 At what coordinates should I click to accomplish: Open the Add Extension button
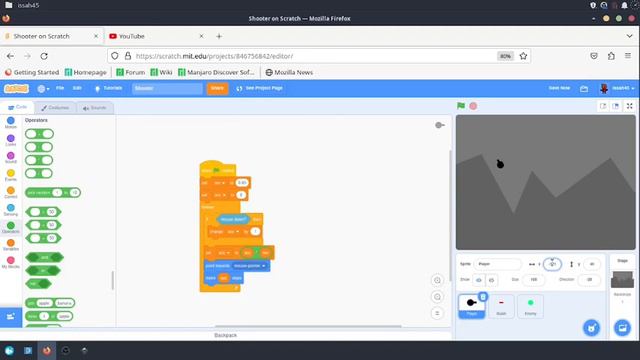(11, 316)
